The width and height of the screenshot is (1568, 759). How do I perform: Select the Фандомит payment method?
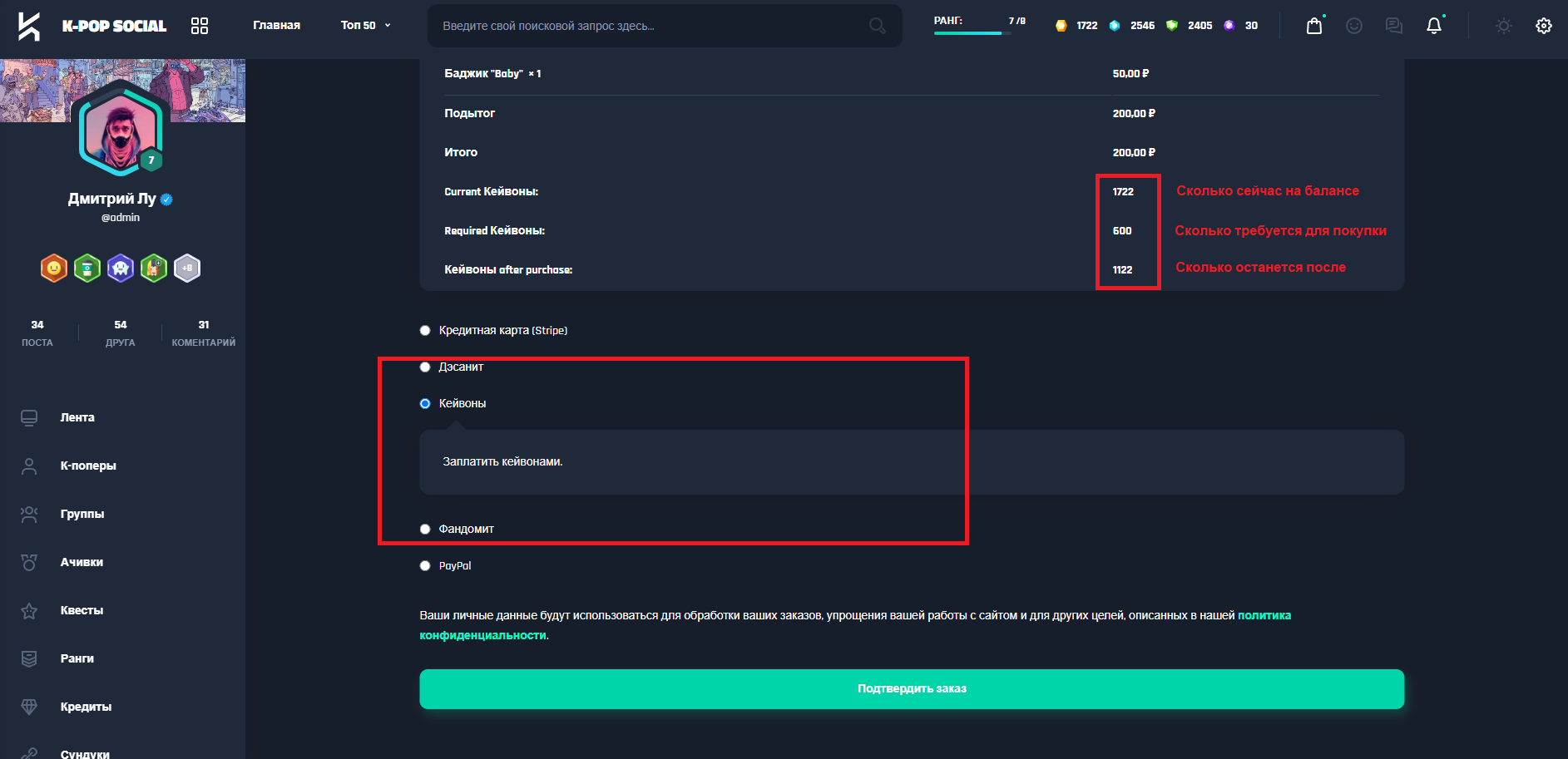(x=425, y=530)
